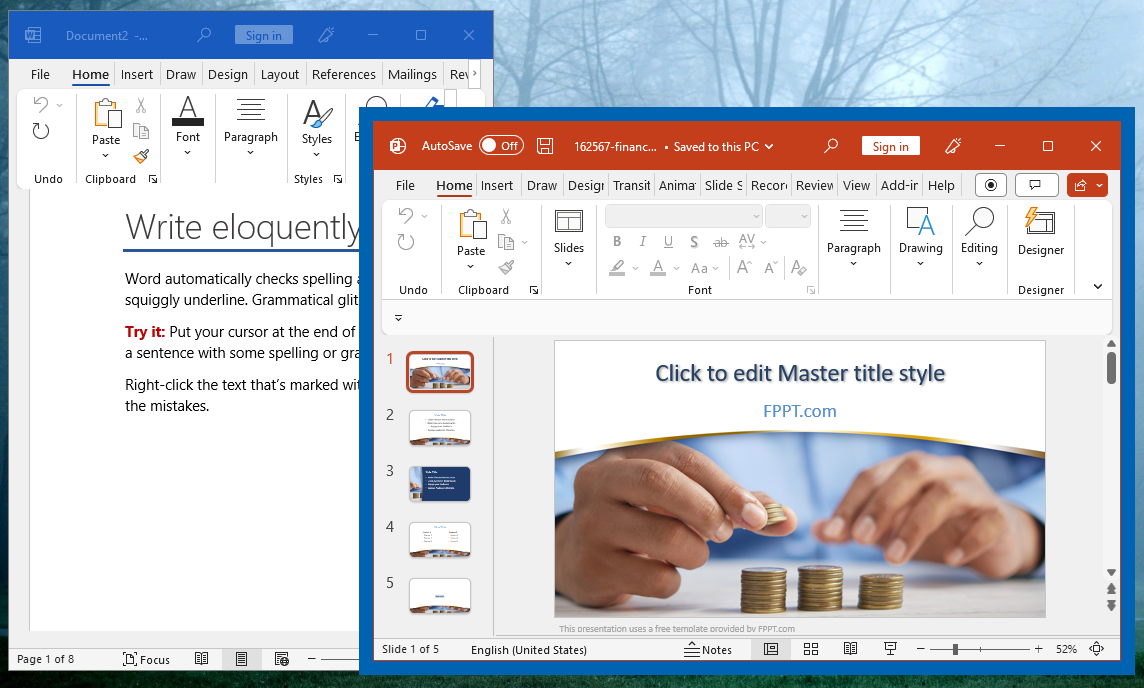The height and width of the screenshot is (688, 1144).
Task: Toggle the Notes pane in status bar
Action: pyautogui.click(x=708, y=649)
